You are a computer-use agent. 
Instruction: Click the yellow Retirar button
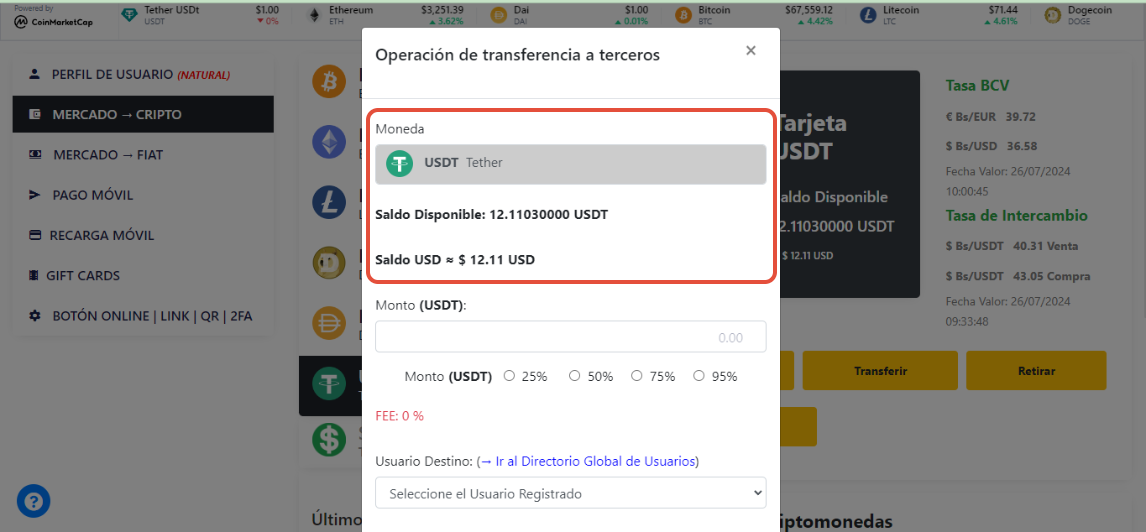click(1036, 370)
